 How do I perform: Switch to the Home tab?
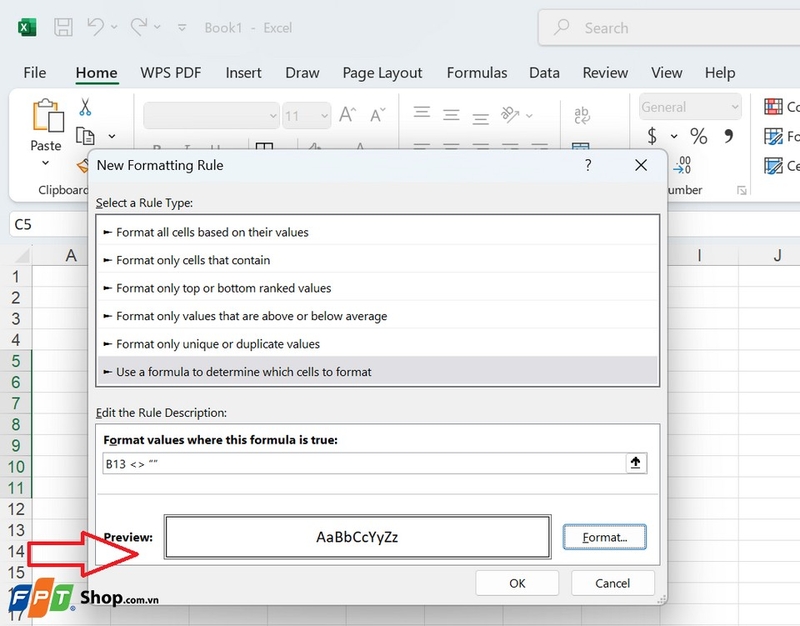point(96,73)
